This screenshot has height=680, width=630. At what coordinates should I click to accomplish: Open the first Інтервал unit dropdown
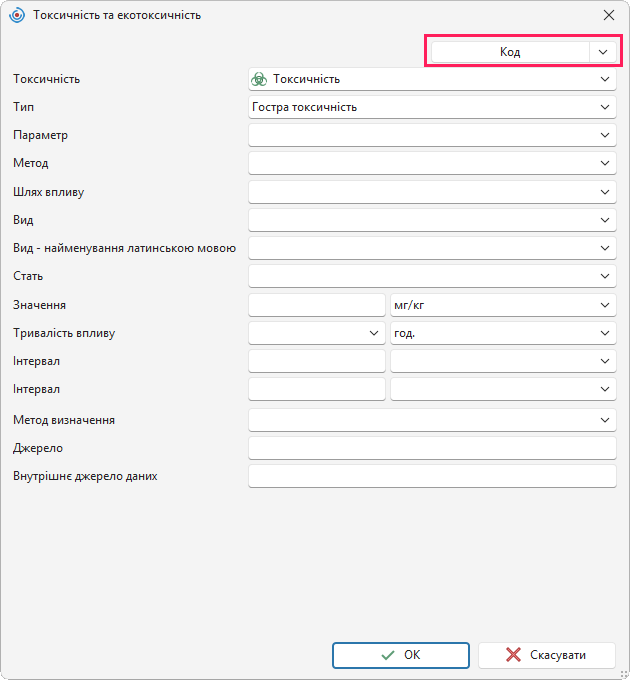tap(503, 361)
